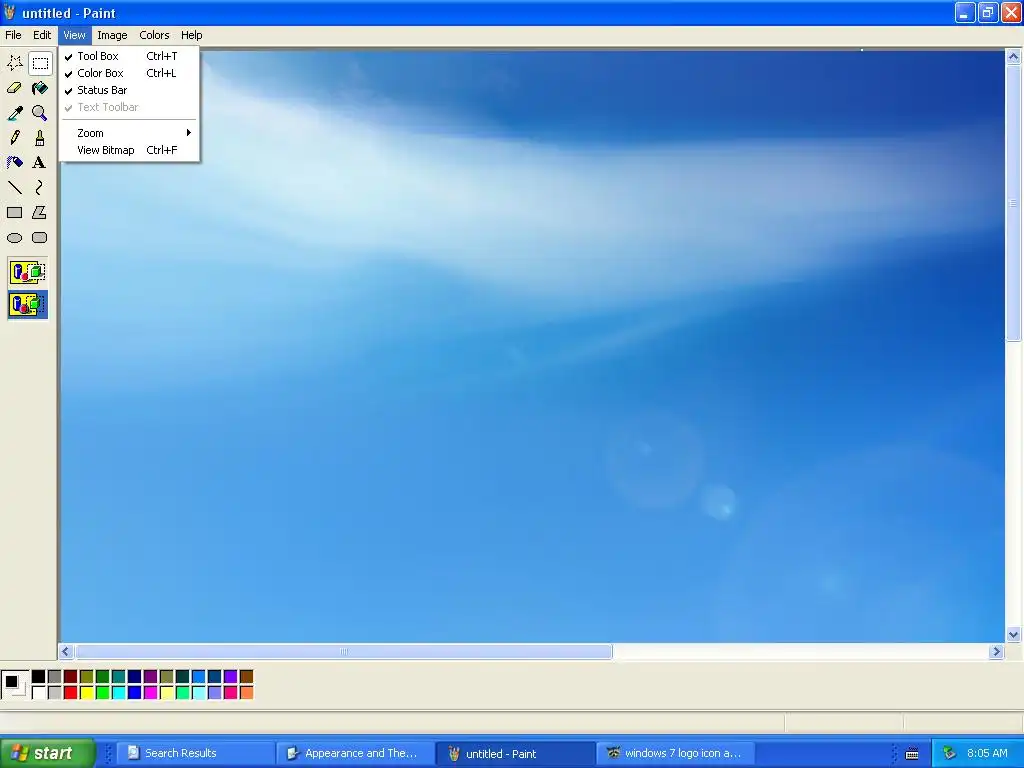Activate the Magnifier tool
Screen dimensions: 1024x768
[40, 113]
